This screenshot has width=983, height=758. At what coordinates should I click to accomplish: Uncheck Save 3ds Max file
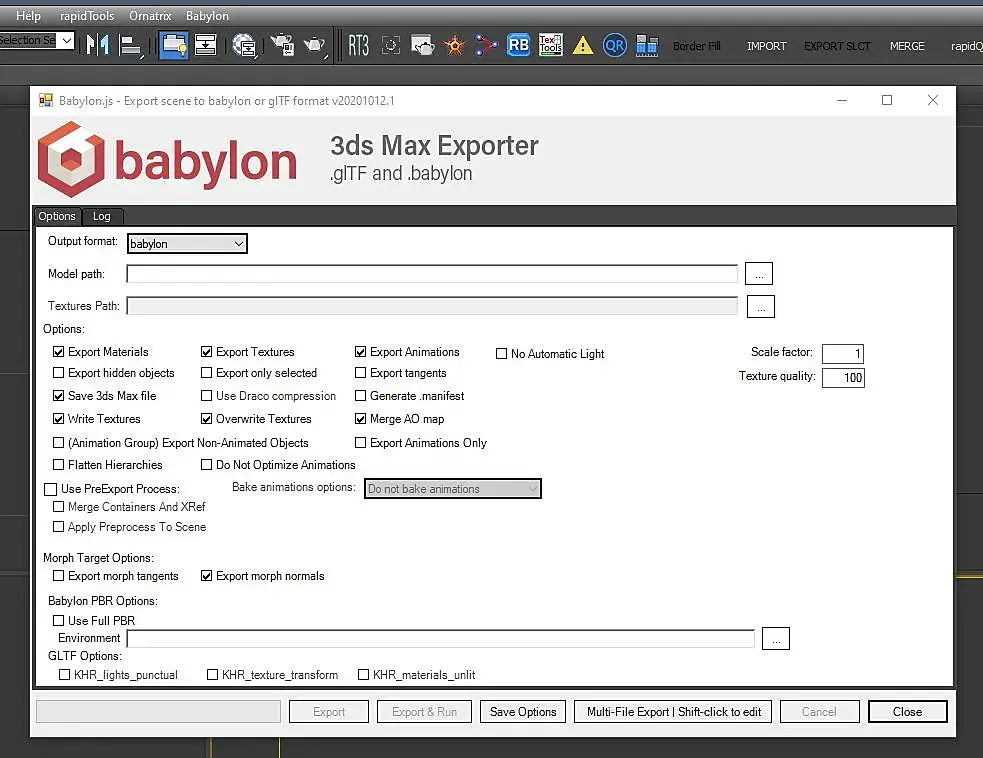(x=58, y=396)
